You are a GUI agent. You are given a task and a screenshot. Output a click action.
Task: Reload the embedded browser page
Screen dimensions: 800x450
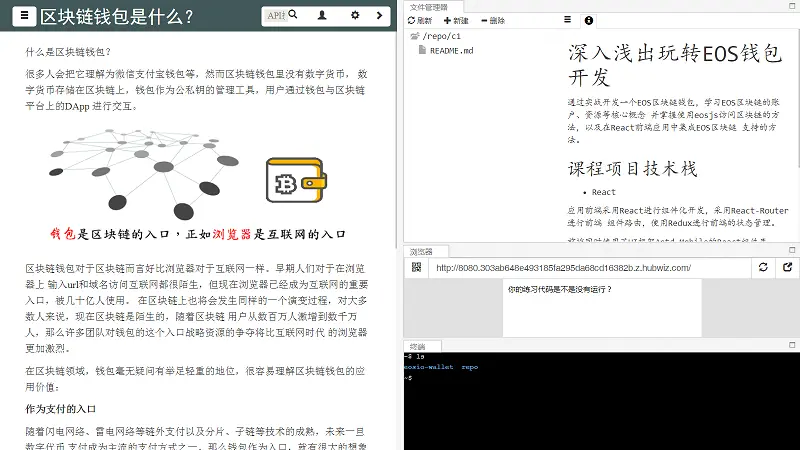763,267
